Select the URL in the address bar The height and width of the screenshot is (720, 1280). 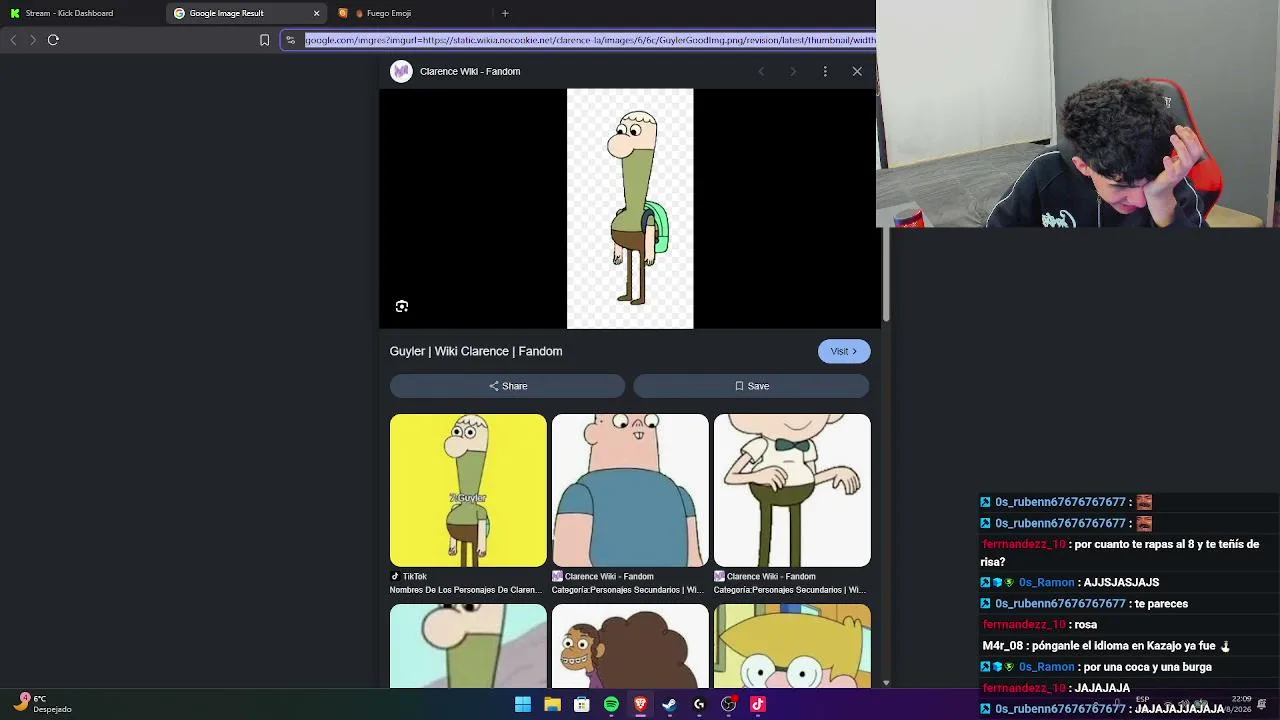590,40
